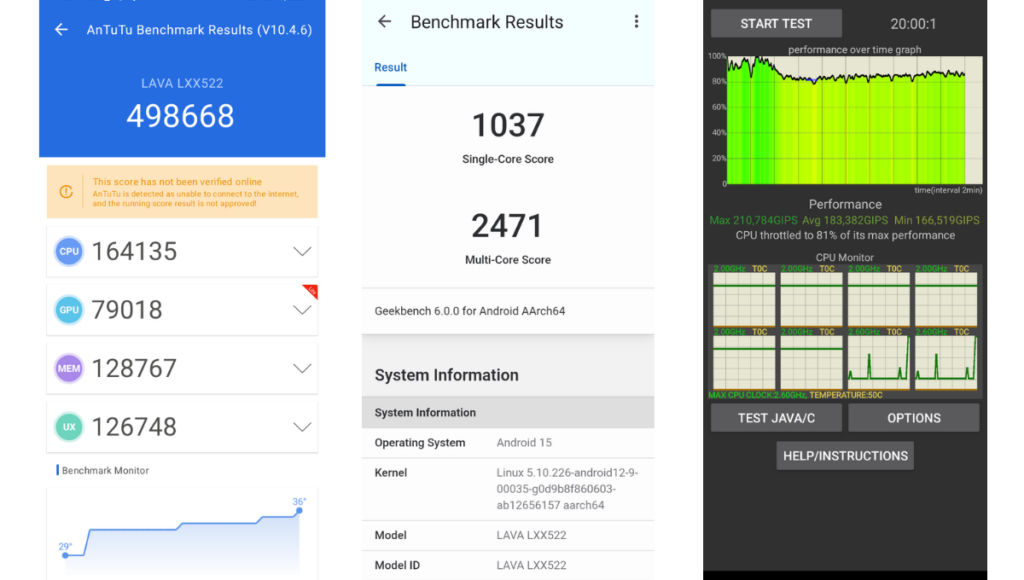Screen dimensions: 1024x580
Task: Click the Single-Core Score 1037
Action: [x=508, y=125]
